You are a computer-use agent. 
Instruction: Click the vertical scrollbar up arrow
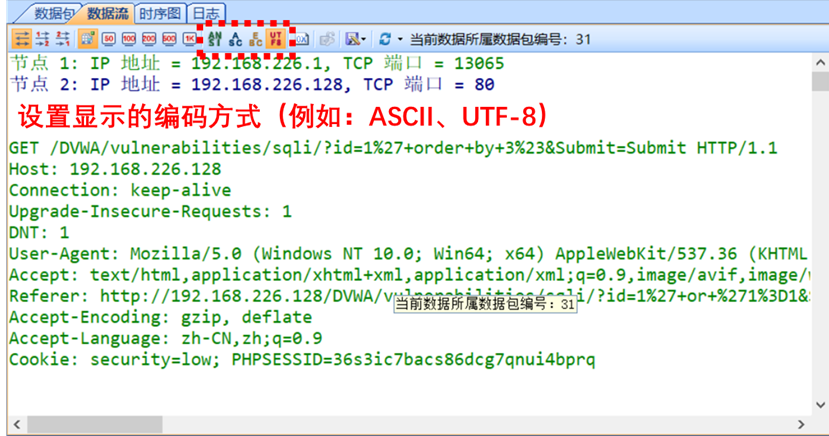point(821,62)
